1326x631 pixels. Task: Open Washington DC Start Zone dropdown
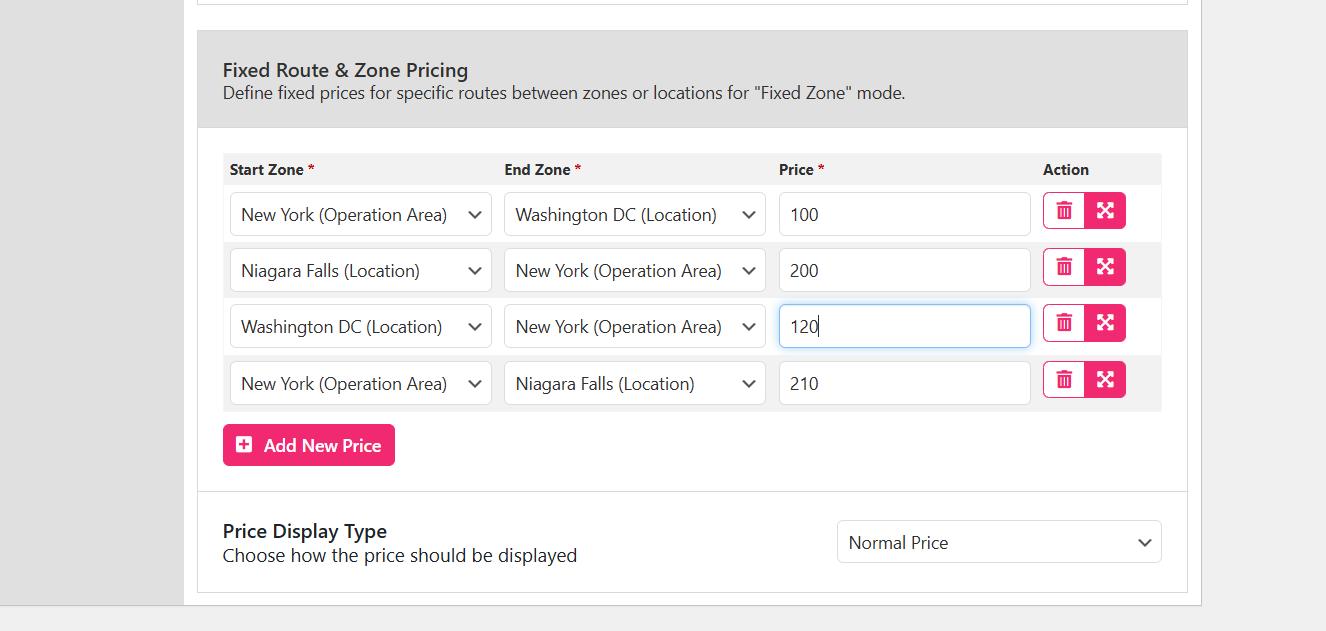pyautogui.click(x=360, y=326)
